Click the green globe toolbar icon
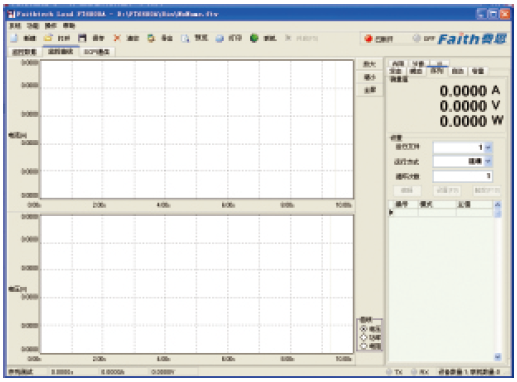The height and width of the screenshot is (382, 517). coord(254,38)
